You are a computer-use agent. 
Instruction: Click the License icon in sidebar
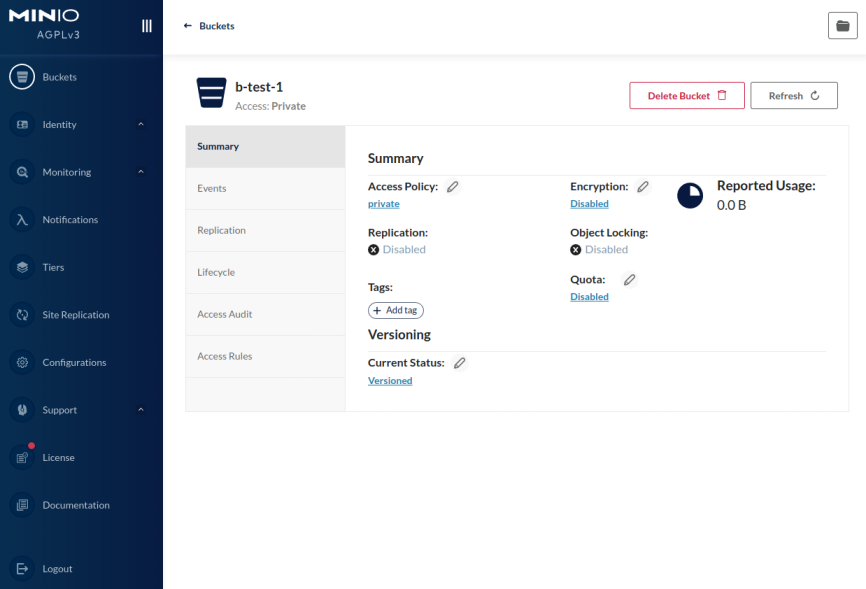22,457
